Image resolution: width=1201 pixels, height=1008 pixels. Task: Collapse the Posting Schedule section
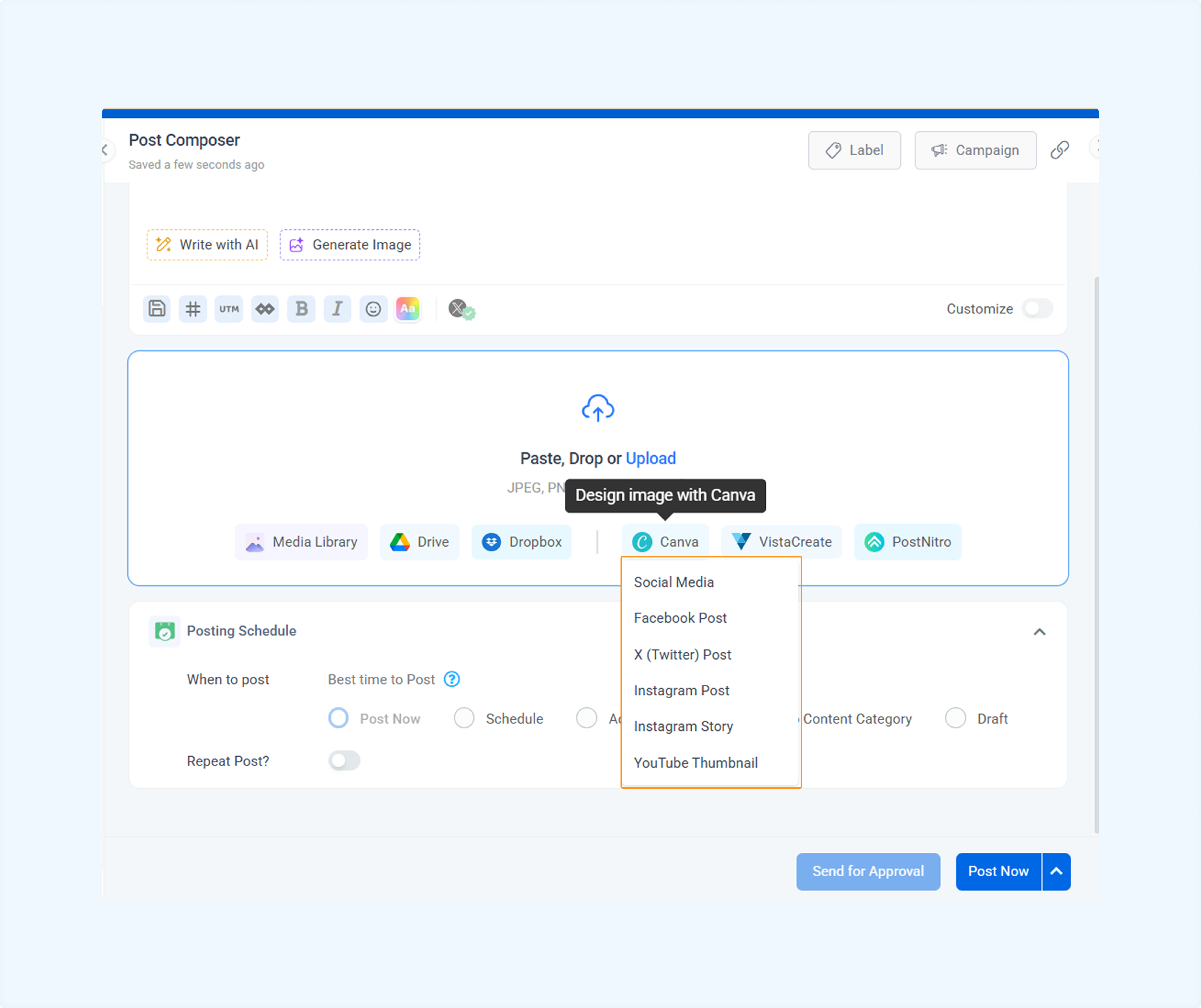point(1040,632)
